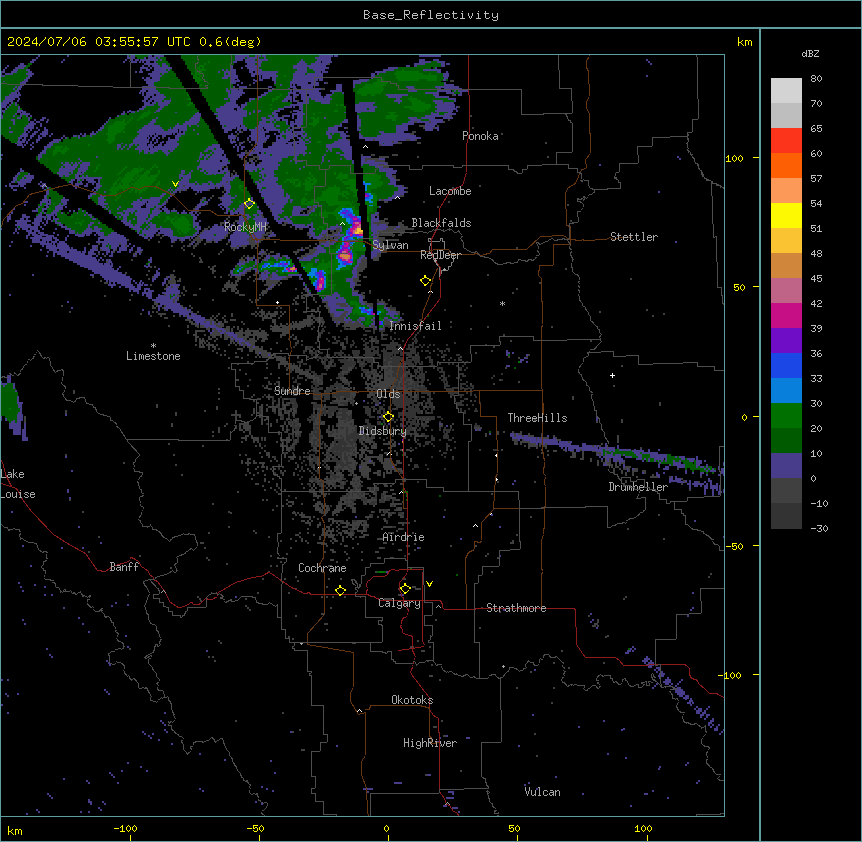This screenshot has height=842, width=862.
Task: Click the Lacombe city label
Action: 450,191
